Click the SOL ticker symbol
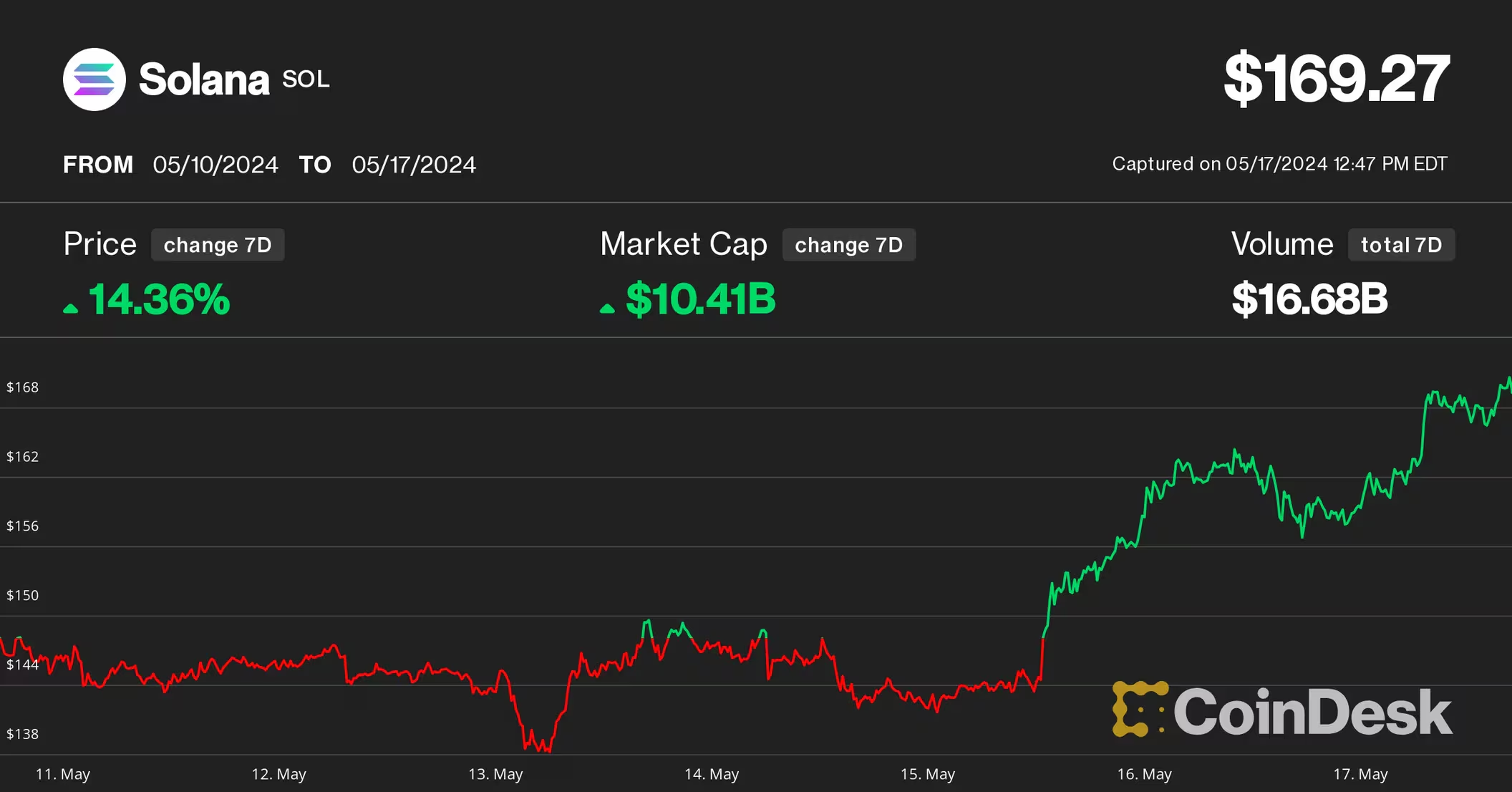This screenshot has width=1512, height=792. pos(306,79)
